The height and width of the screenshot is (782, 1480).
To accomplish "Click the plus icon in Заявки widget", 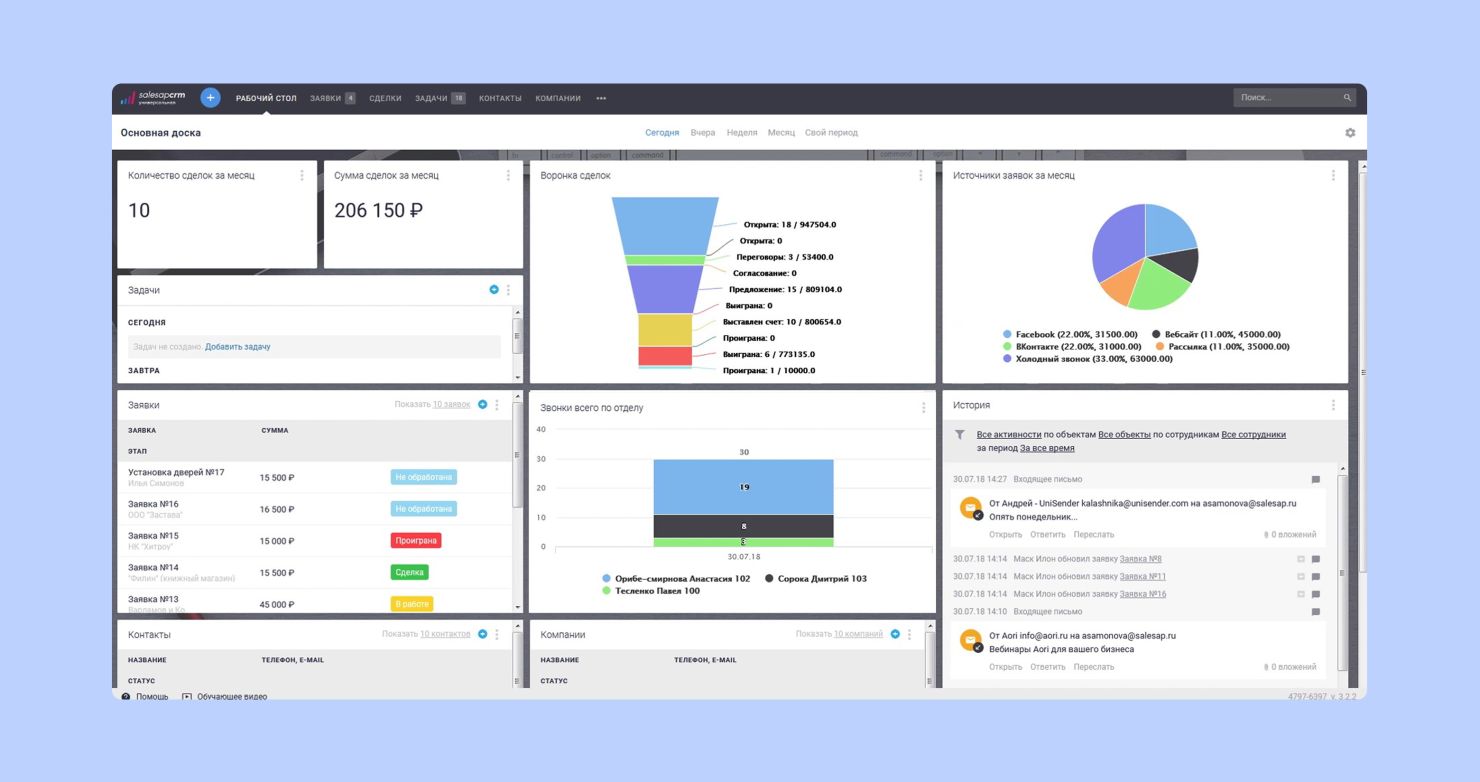I will (483, 405).
